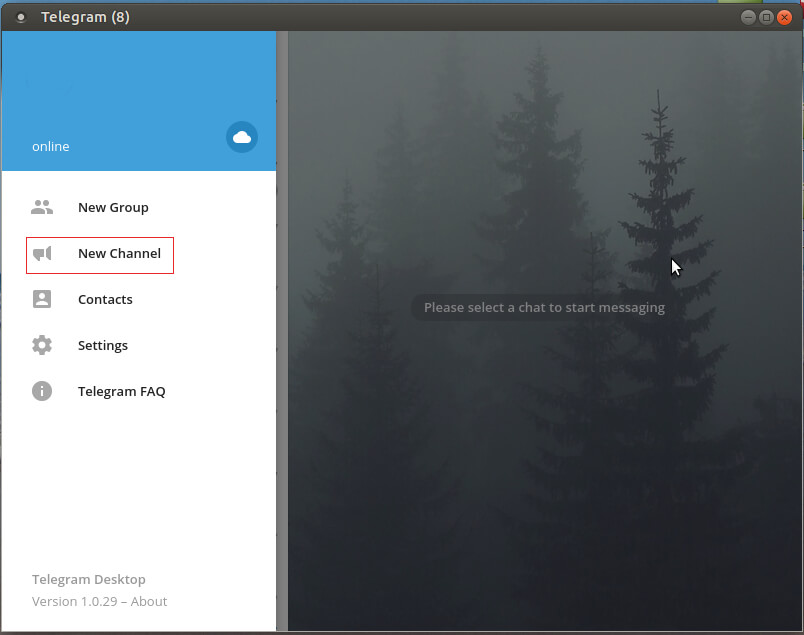Open Settings via the gear icon

point(41,345)
